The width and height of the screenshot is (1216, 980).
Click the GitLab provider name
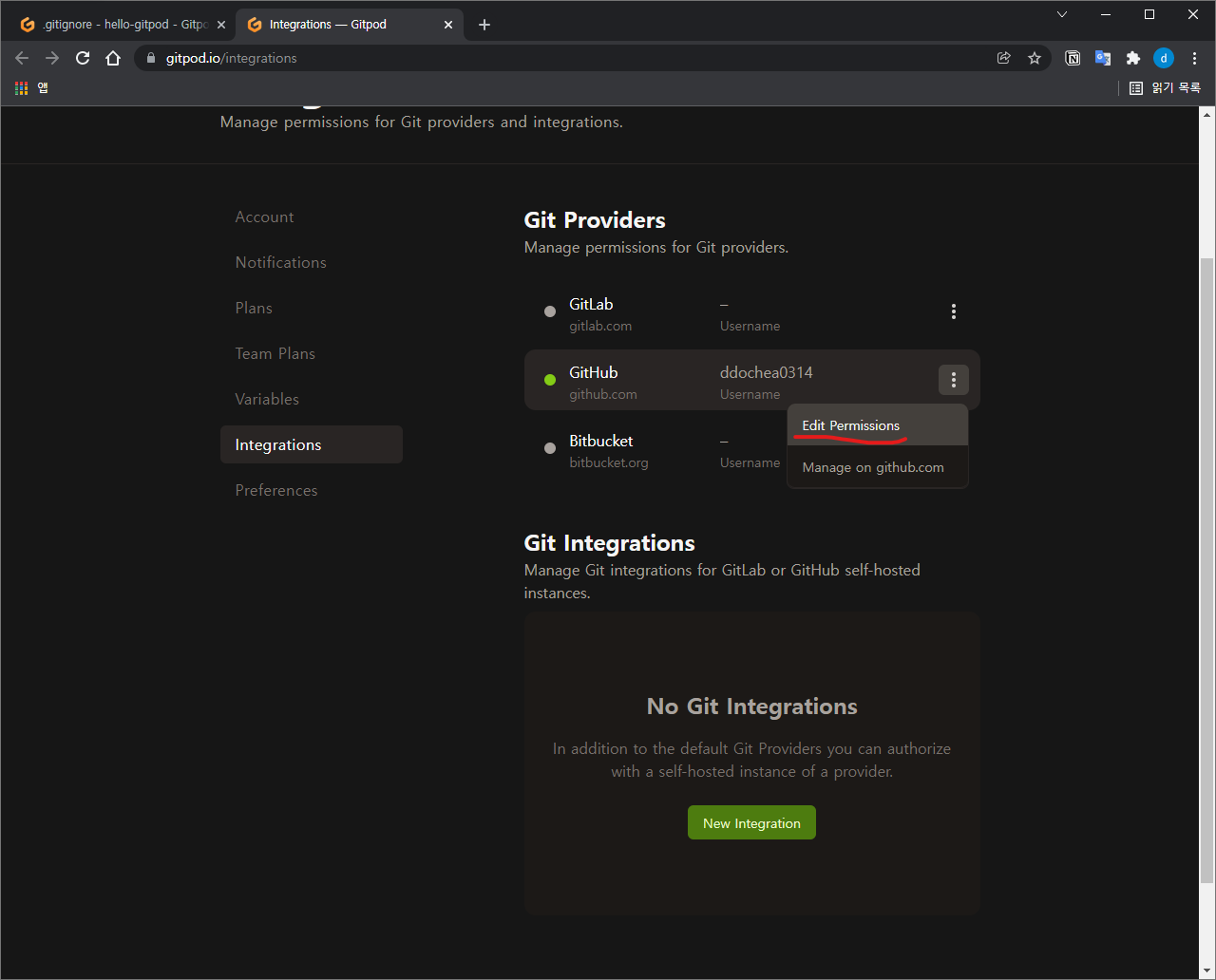pyautogui.click(x=591, y=304)
